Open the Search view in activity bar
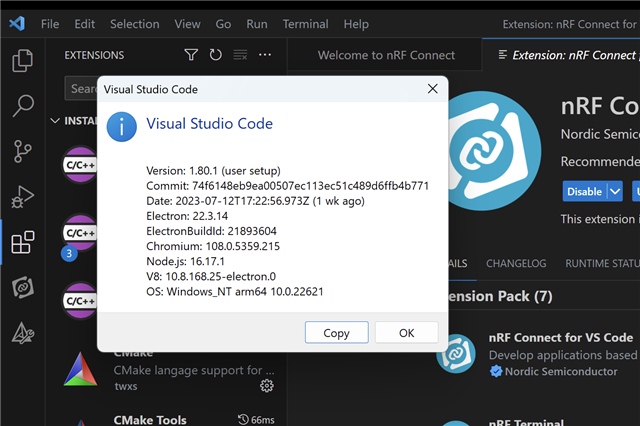 coord(22,106)
